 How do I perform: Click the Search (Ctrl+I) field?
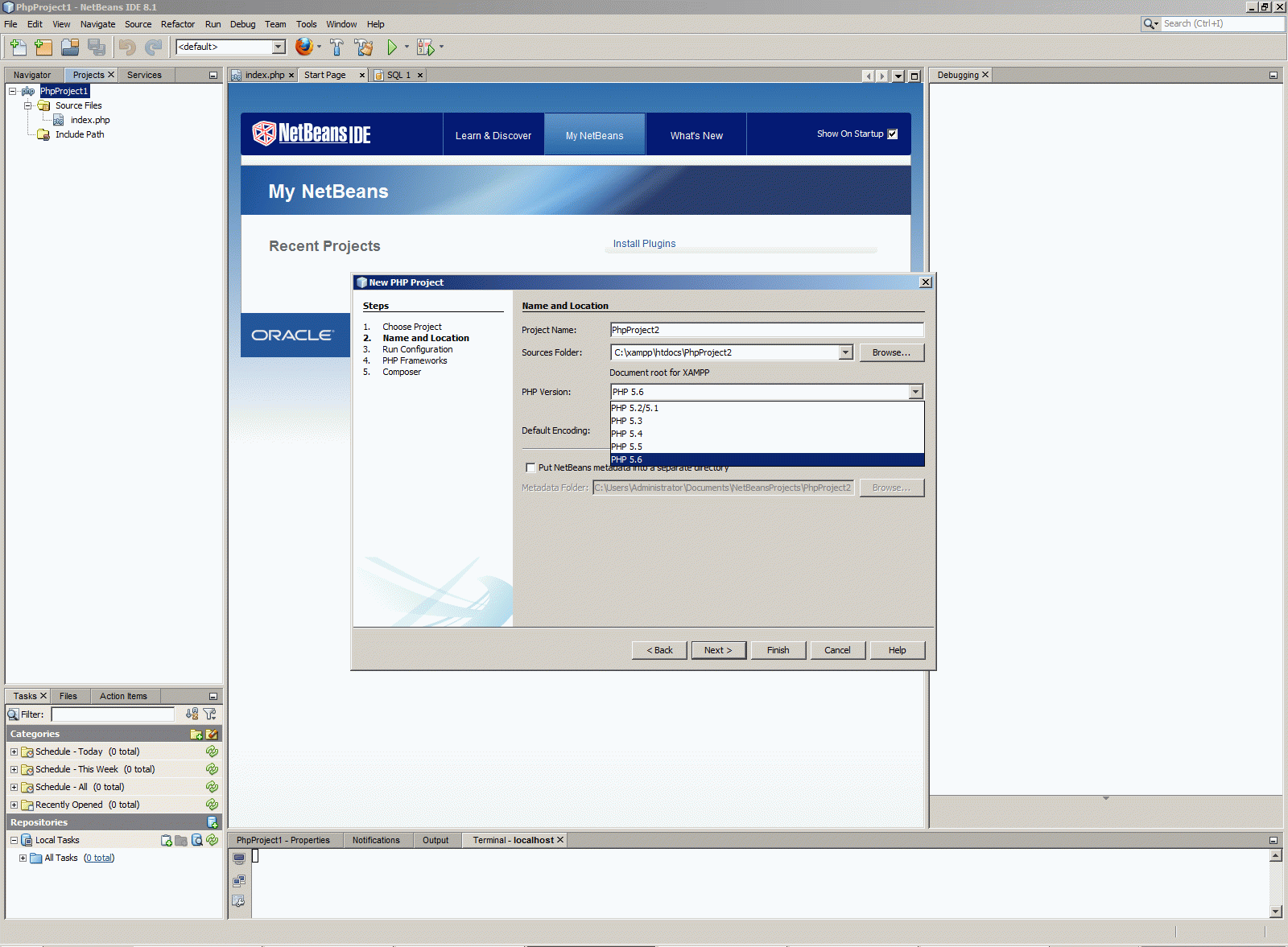(1222, 23)
